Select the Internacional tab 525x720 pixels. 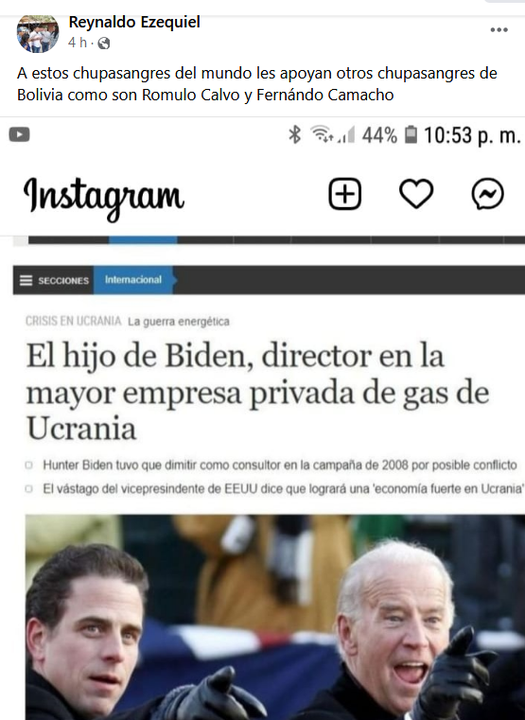[133, 280]
